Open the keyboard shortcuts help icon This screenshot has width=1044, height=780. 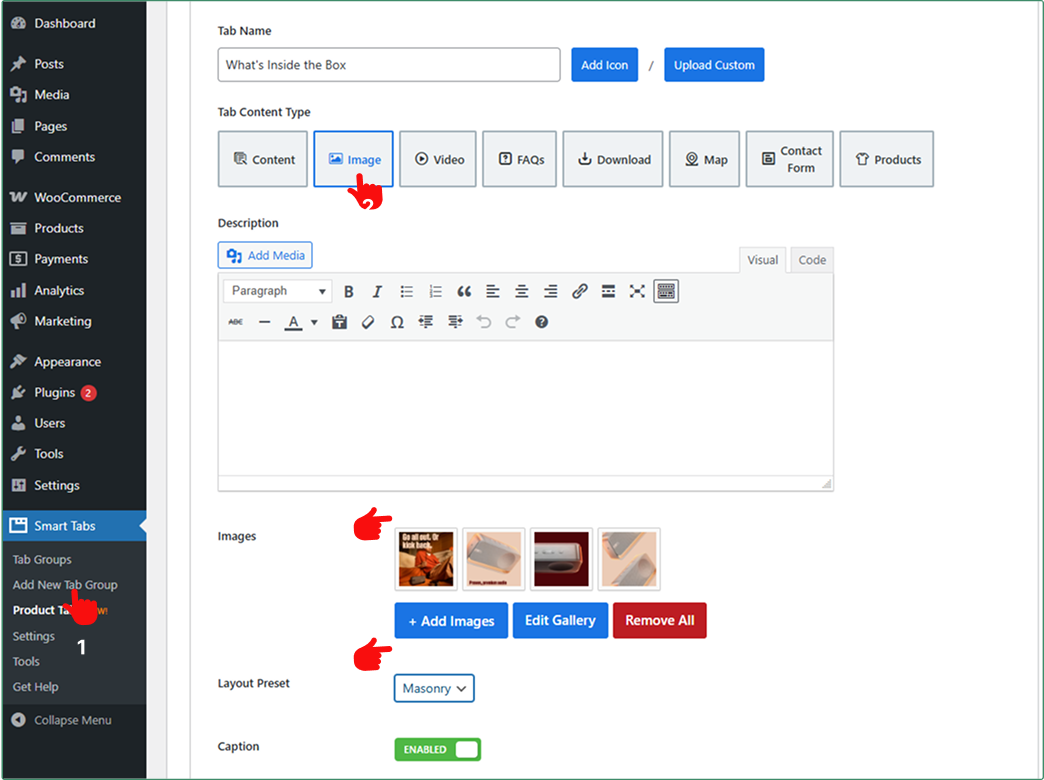(x=541, y=322)
